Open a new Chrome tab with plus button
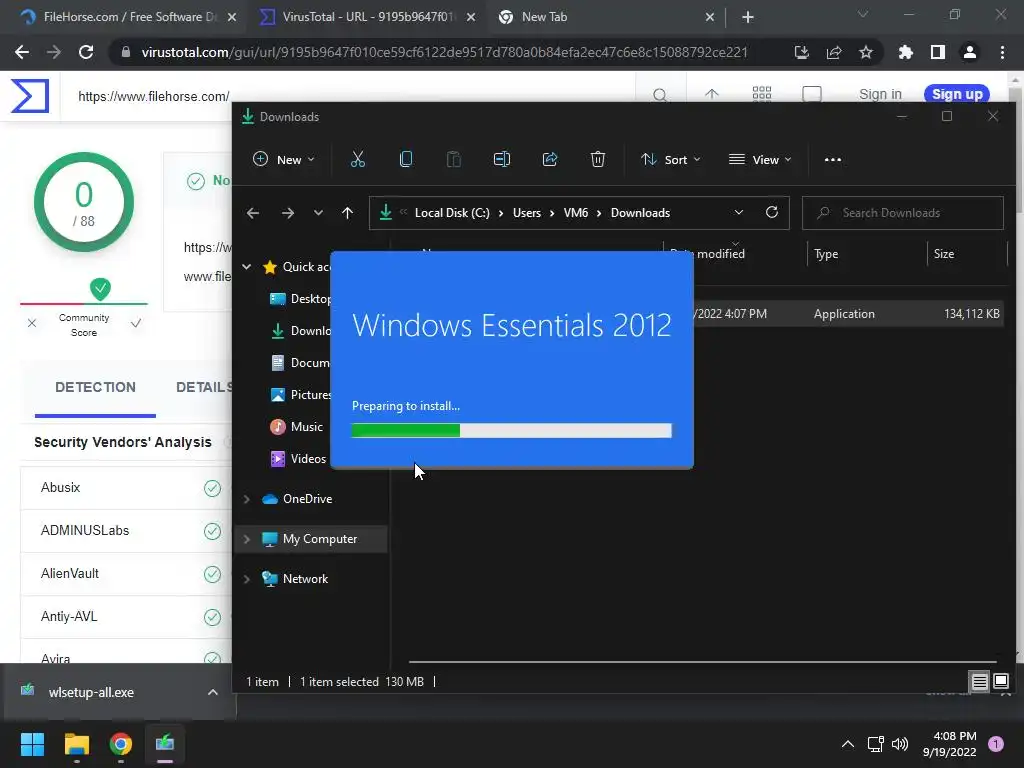 click(748, 17)
